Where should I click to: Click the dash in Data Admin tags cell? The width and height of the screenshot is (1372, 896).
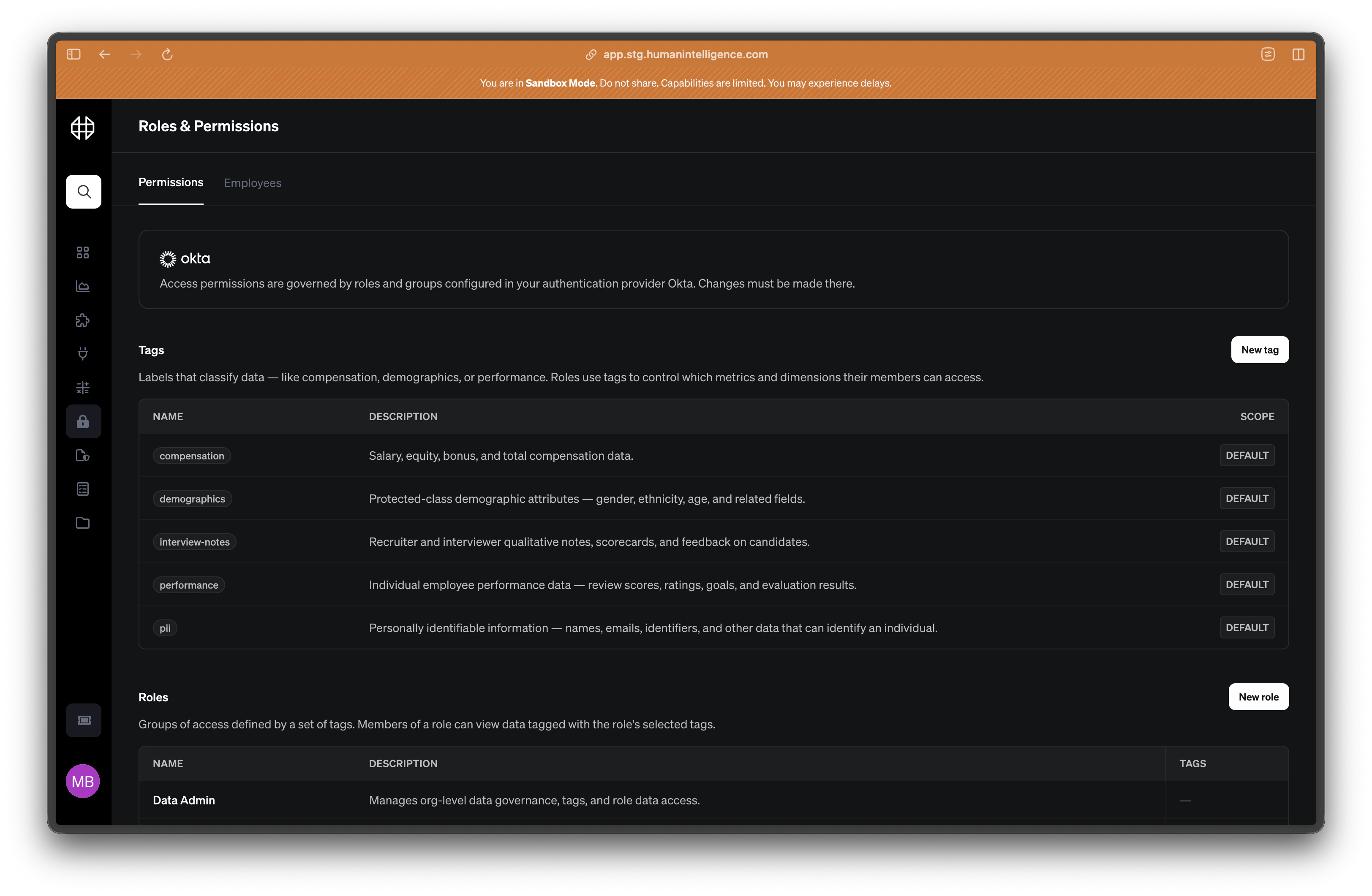pyautogui.click(x=1185, y=800)
